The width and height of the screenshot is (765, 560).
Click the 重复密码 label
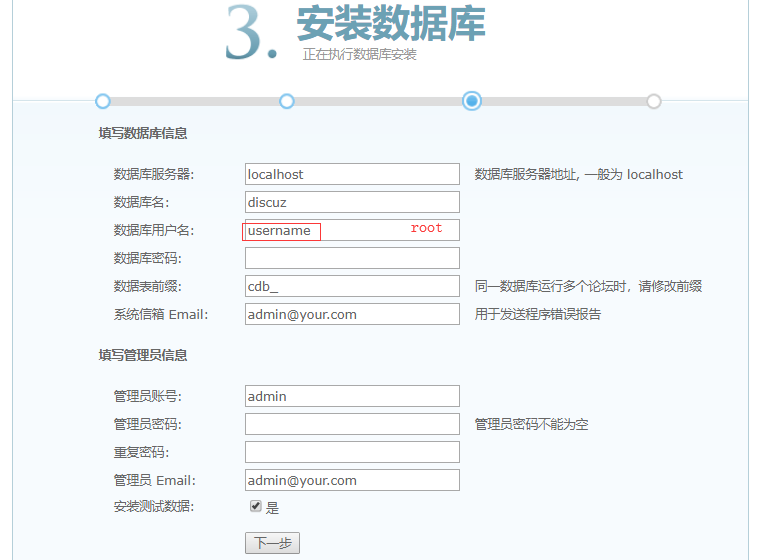coord(141,453)
